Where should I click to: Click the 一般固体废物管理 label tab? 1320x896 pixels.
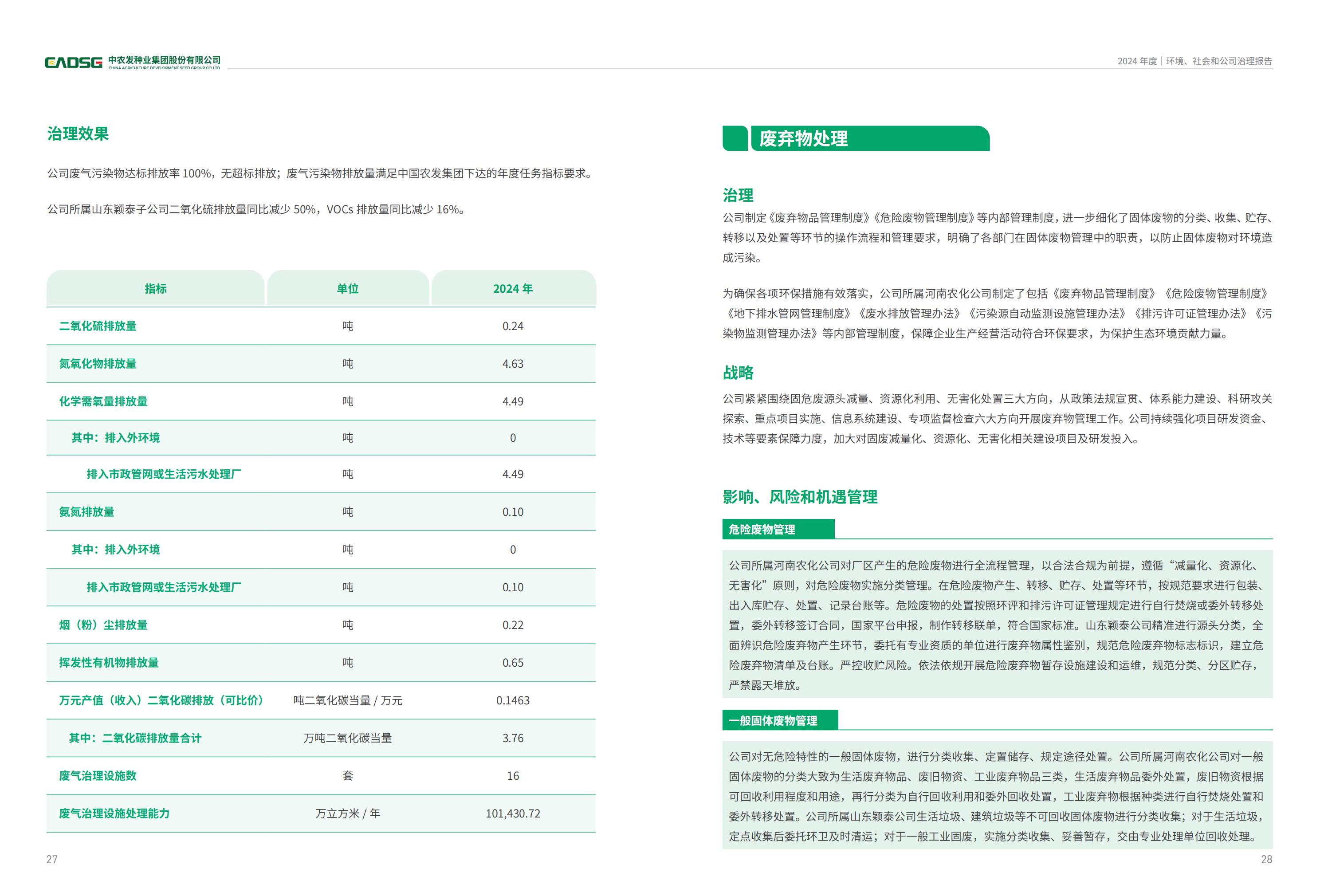tap(780, 720)
